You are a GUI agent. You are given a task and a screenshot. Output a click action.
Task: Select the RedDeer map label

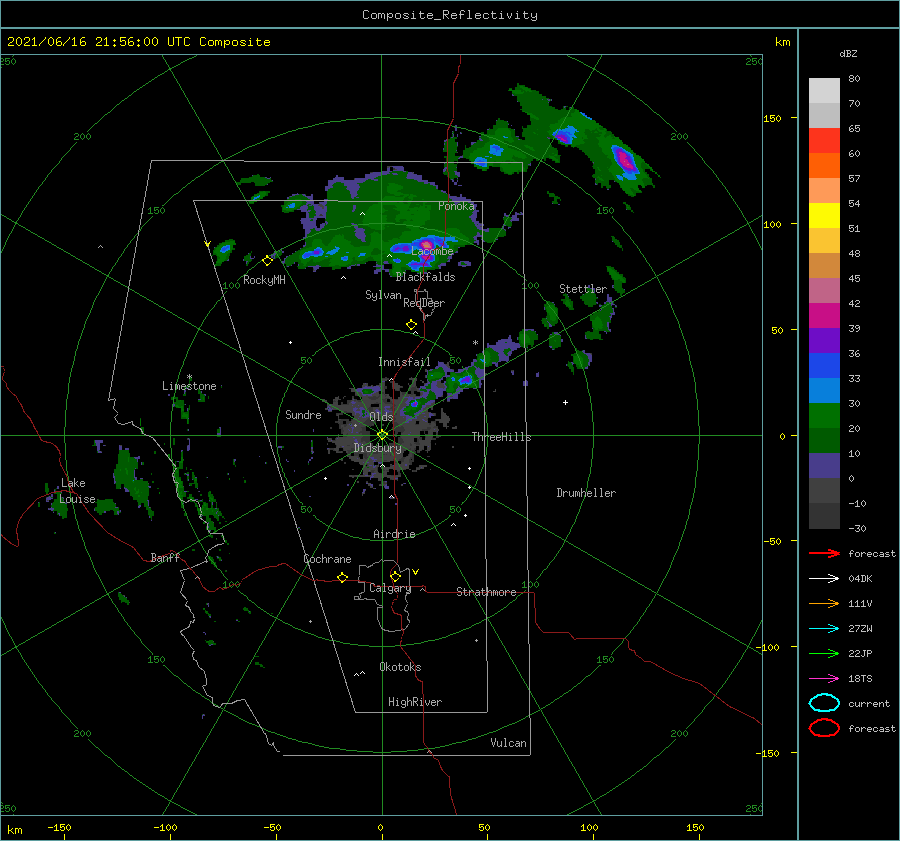424,303
